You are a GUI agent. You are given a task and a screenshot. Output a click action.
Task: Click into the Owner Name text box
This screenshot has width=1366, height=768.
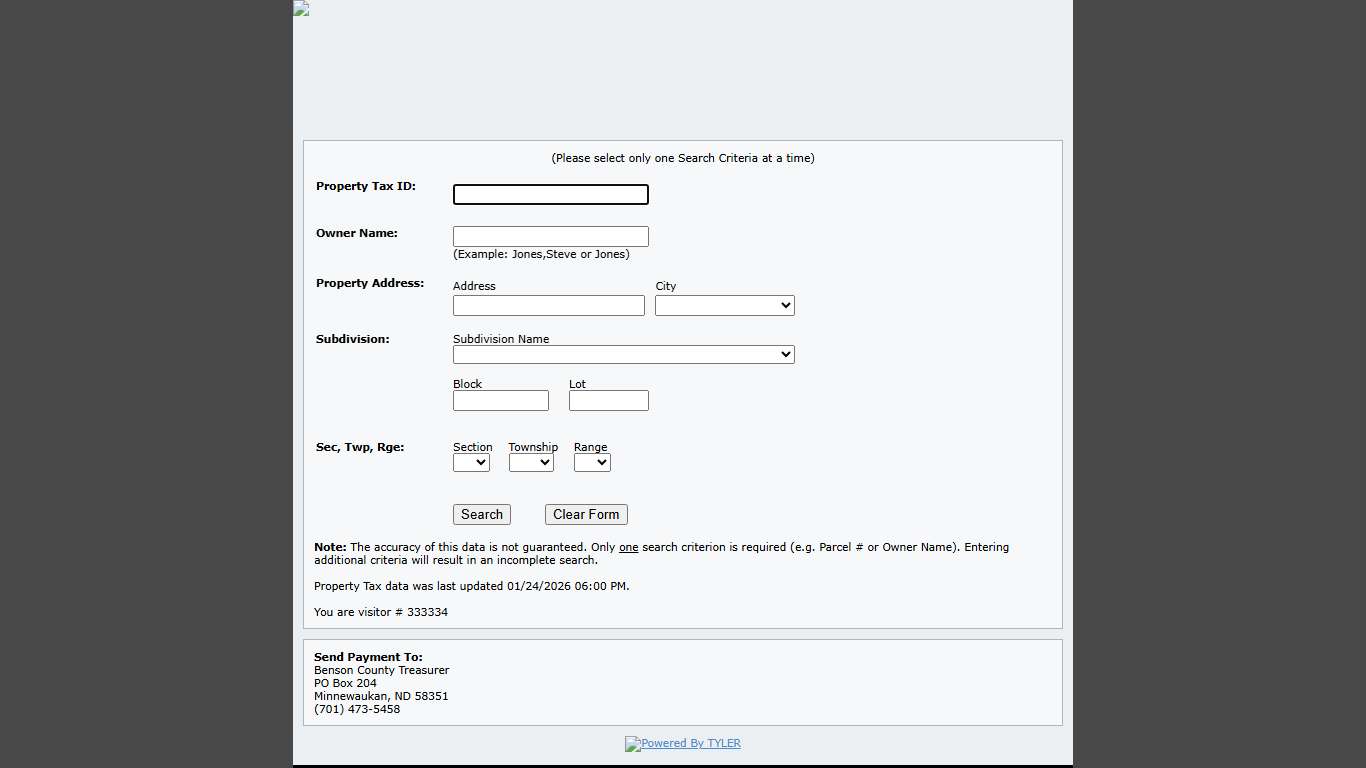[x=550, y=237]
